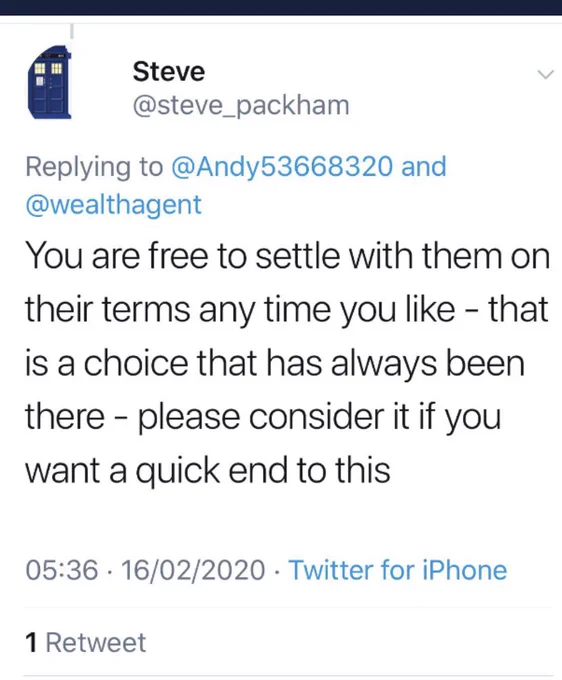This screenshot has height=680, width=562.
Task: Select the tweet body text
Action: pos(287,363)
